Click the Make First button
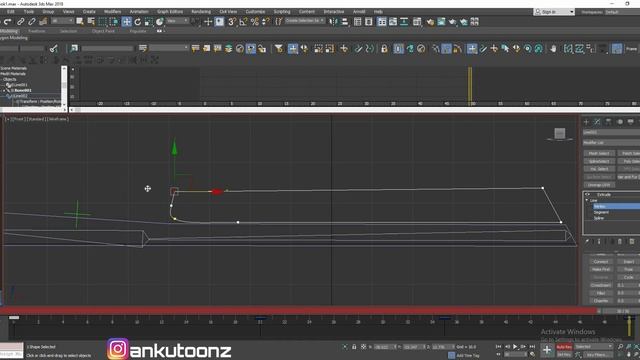This screenshot has height=360, width=640. click(x=600, y=269)
